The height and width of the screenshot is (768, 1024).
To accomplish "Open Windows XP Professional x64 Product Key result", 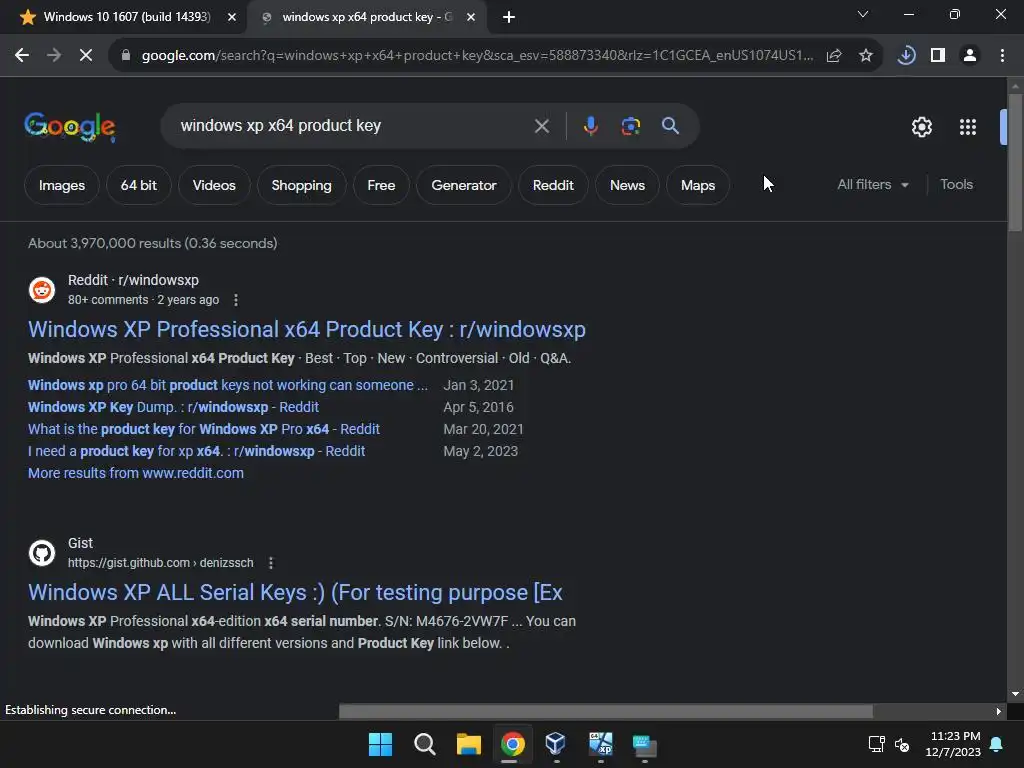I will (306, 330).
